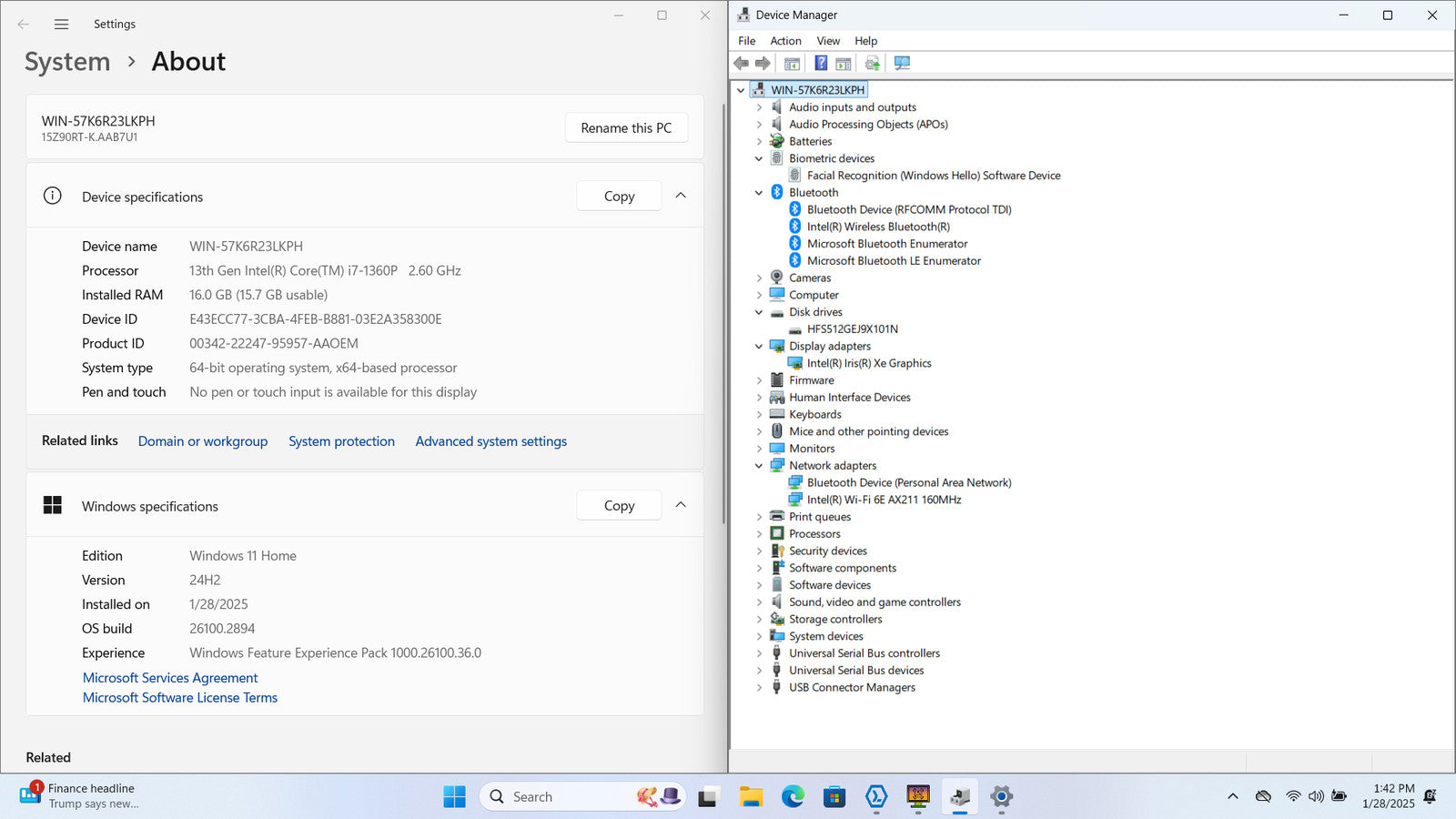Select Bluetooth Device (RFCOMM Protocol TDI)

point(909,209)
